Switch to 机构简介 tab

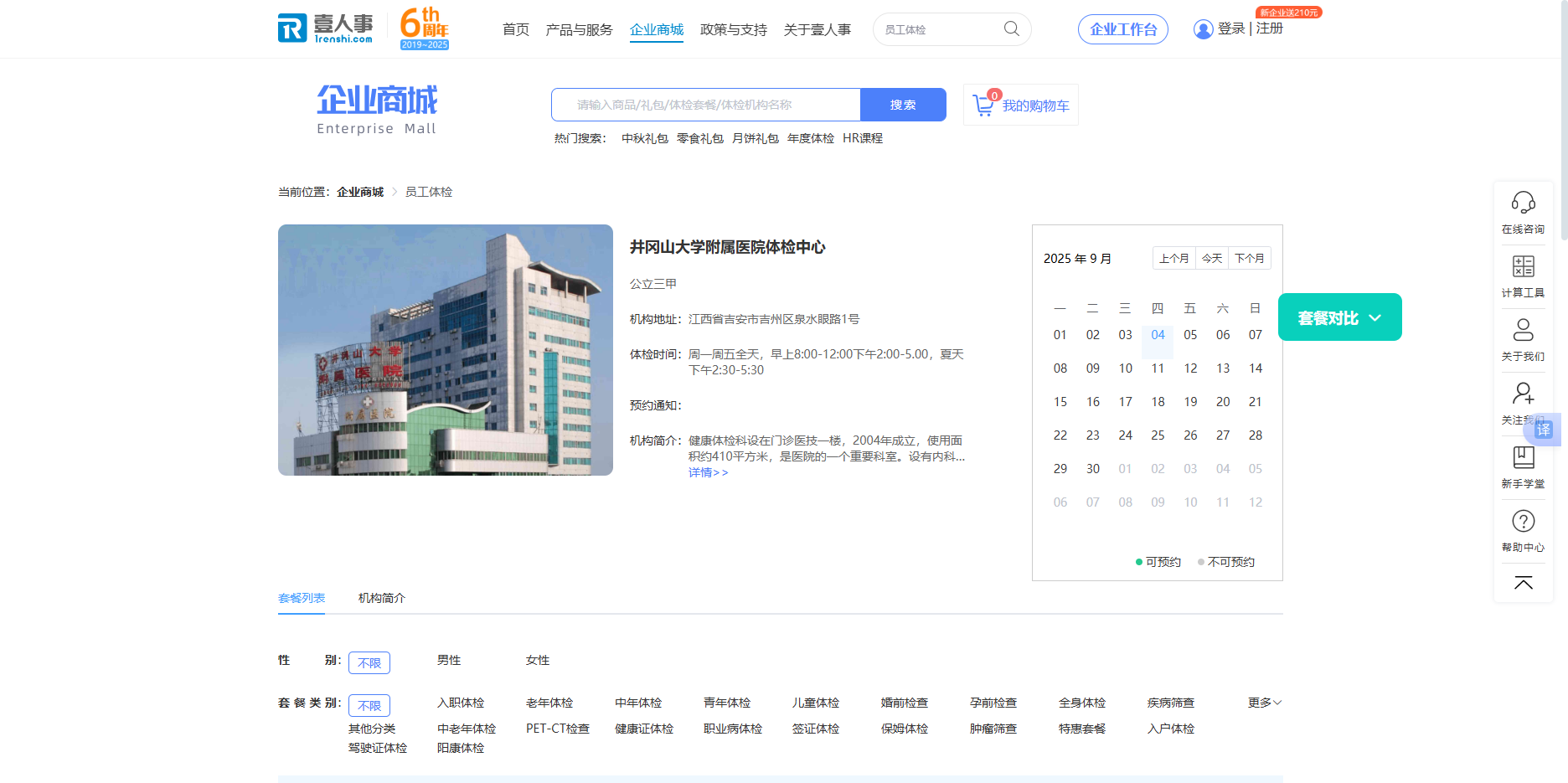382,598
